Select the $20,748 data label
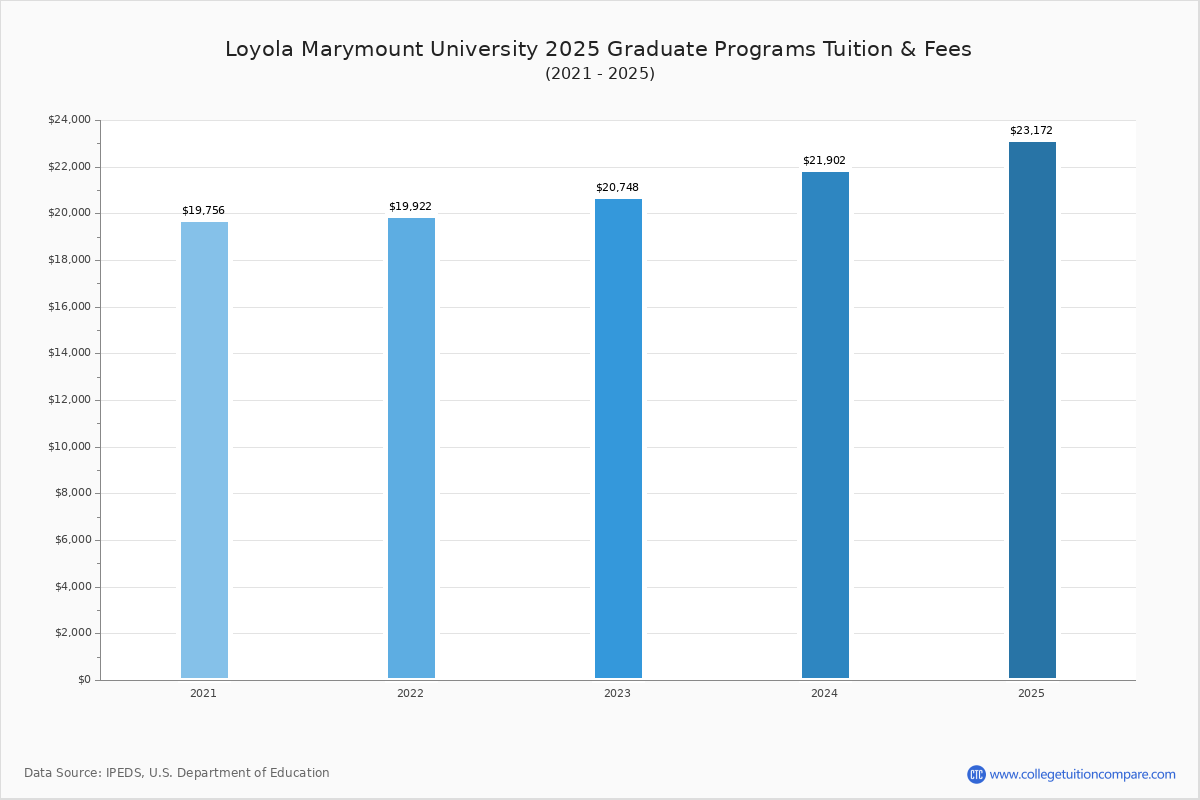 (x=617, y=188)
